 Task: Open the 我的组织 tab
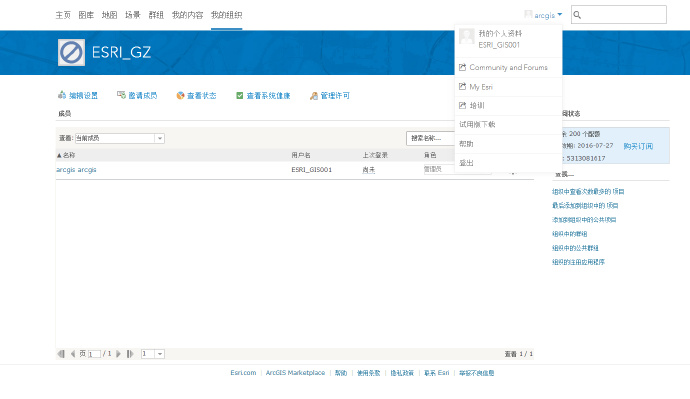point(227,15)
